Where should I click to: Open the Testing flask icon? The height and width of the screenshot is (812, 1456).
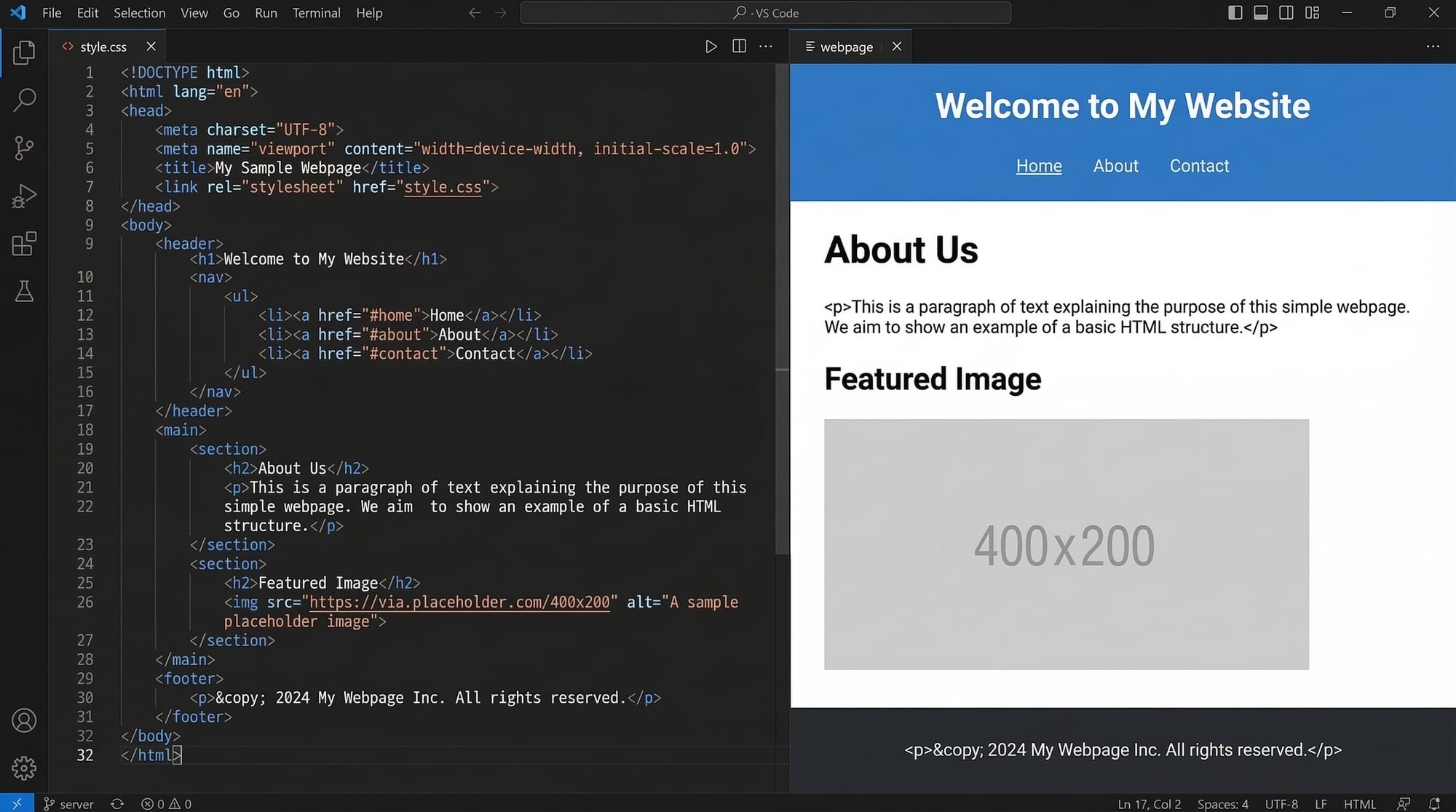(24, 292)
